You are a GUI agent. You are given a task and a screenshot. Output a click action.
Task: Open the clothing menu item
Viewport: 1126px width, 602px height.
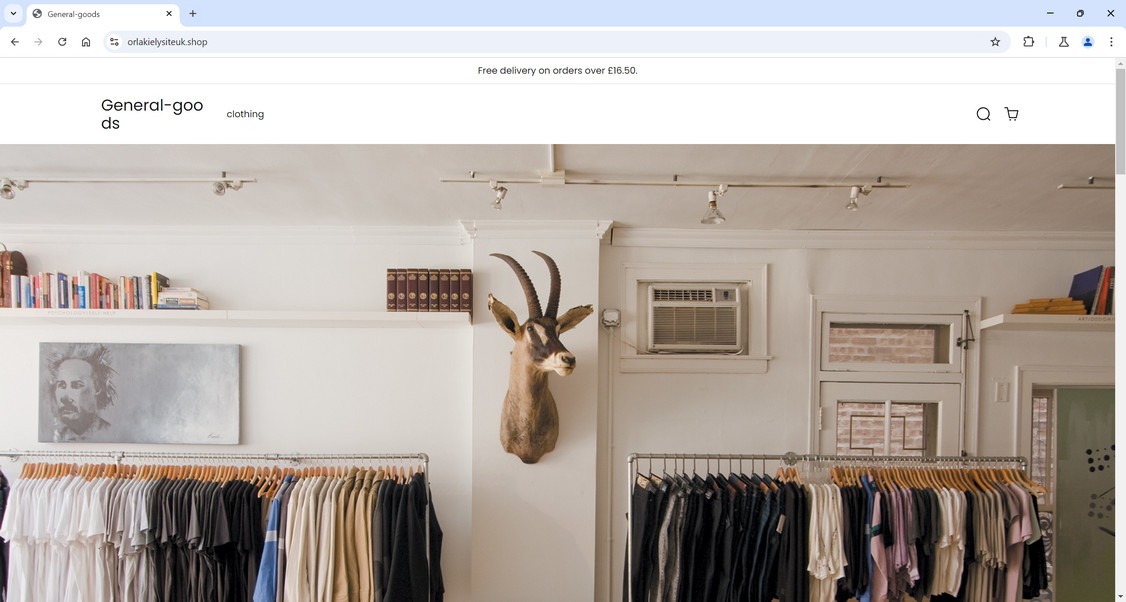click(245, 114)
